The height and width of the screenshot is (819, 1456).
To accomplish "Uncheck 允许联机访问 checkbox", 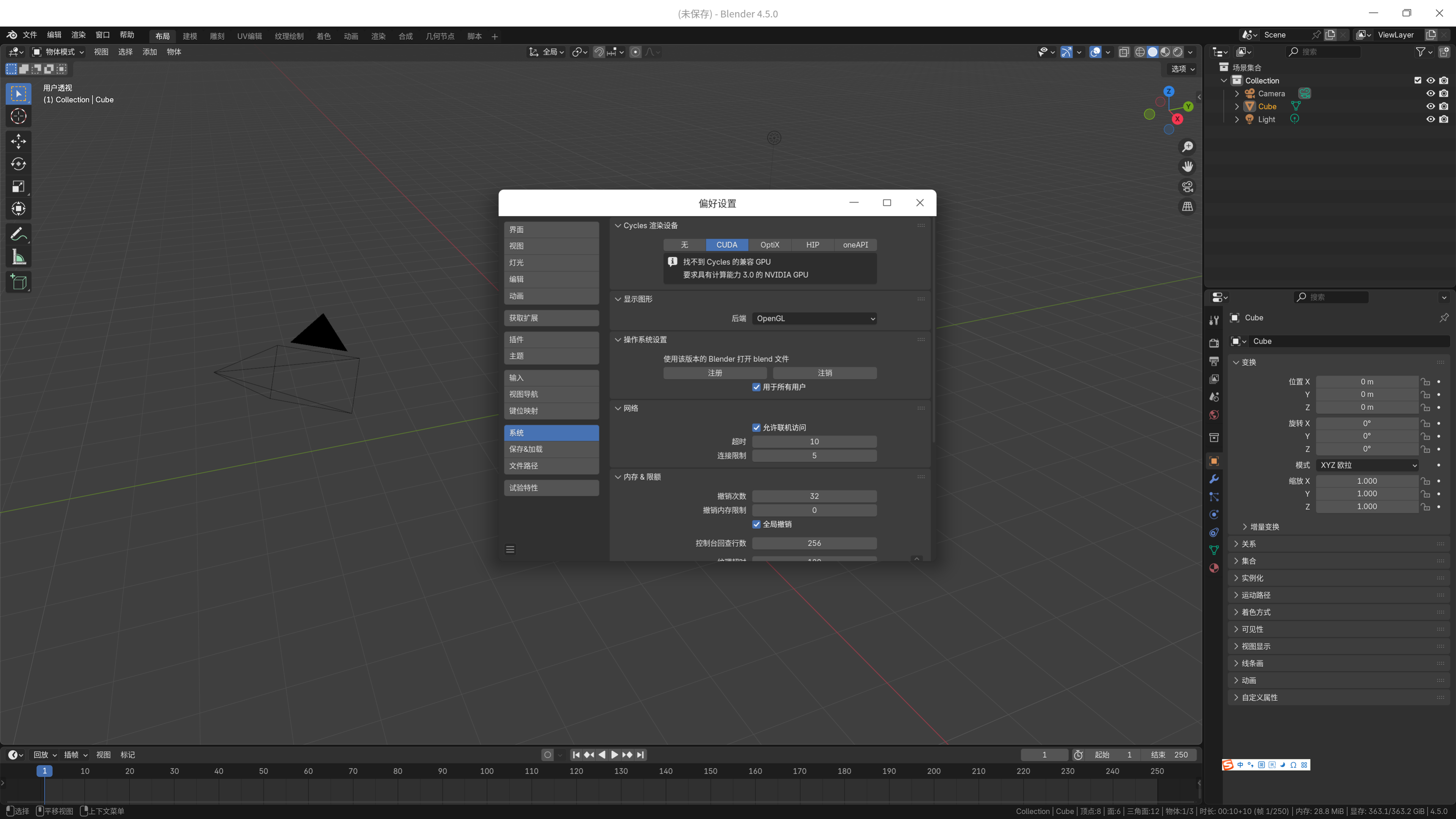I will pos(756,428).
